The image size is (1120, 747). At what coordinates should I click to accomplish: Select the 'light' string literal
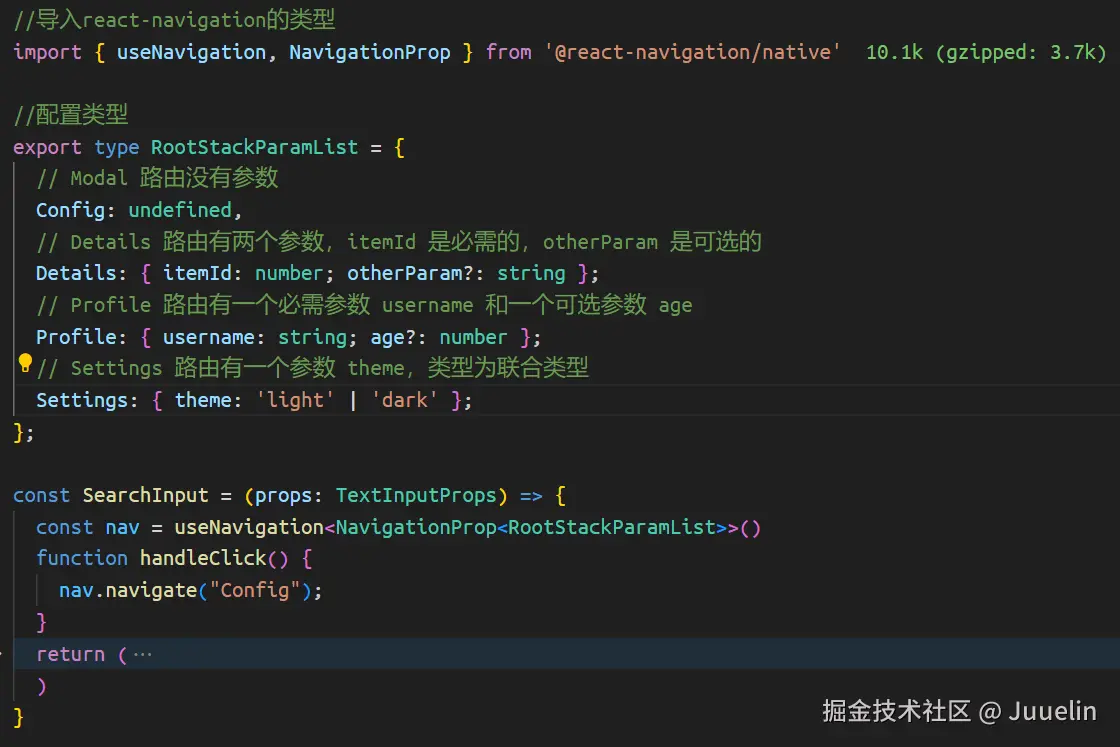(x=295, y=400)
